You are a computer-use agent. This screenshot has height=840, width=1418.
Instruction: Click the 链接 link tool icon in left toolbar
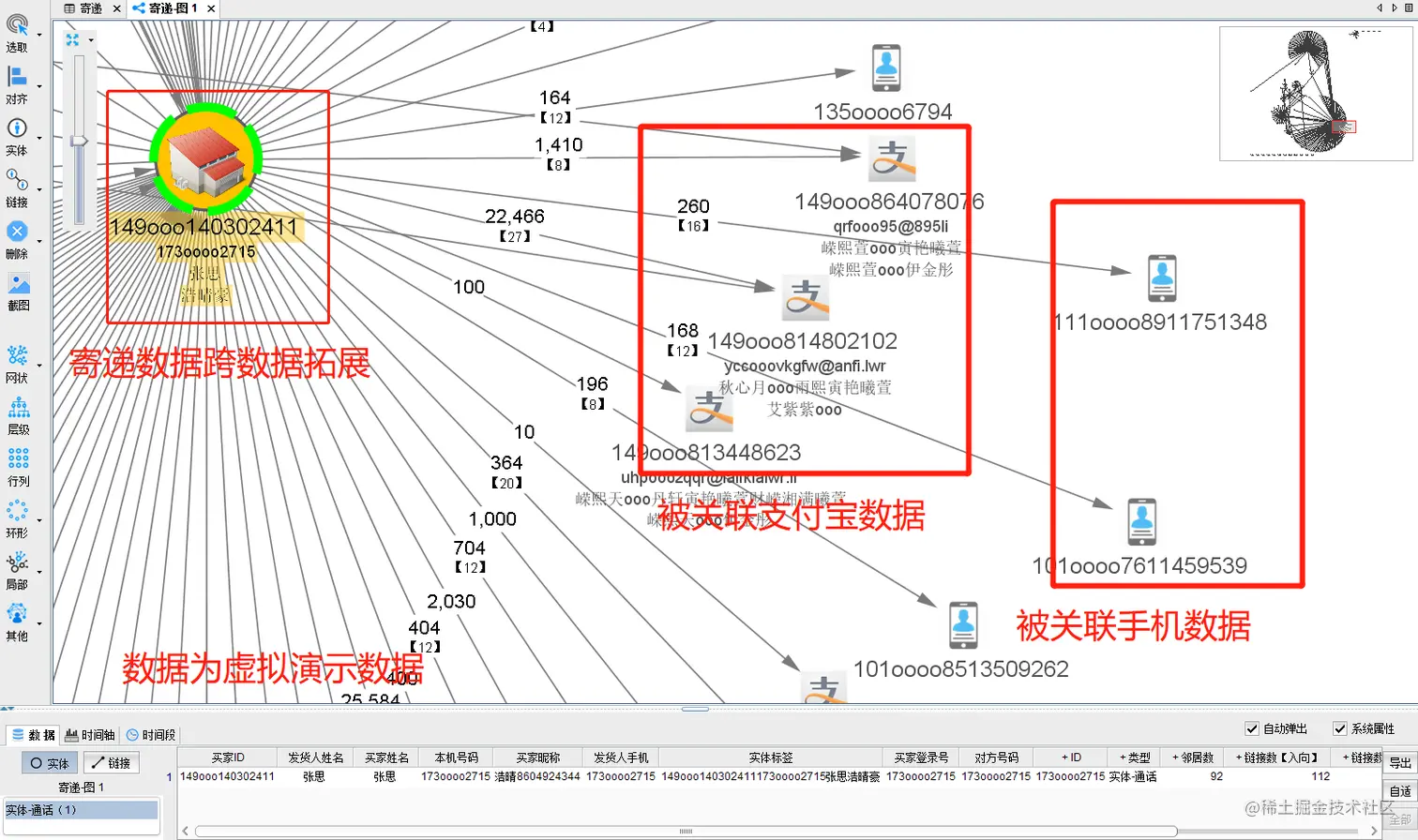[x=17, y=179]
